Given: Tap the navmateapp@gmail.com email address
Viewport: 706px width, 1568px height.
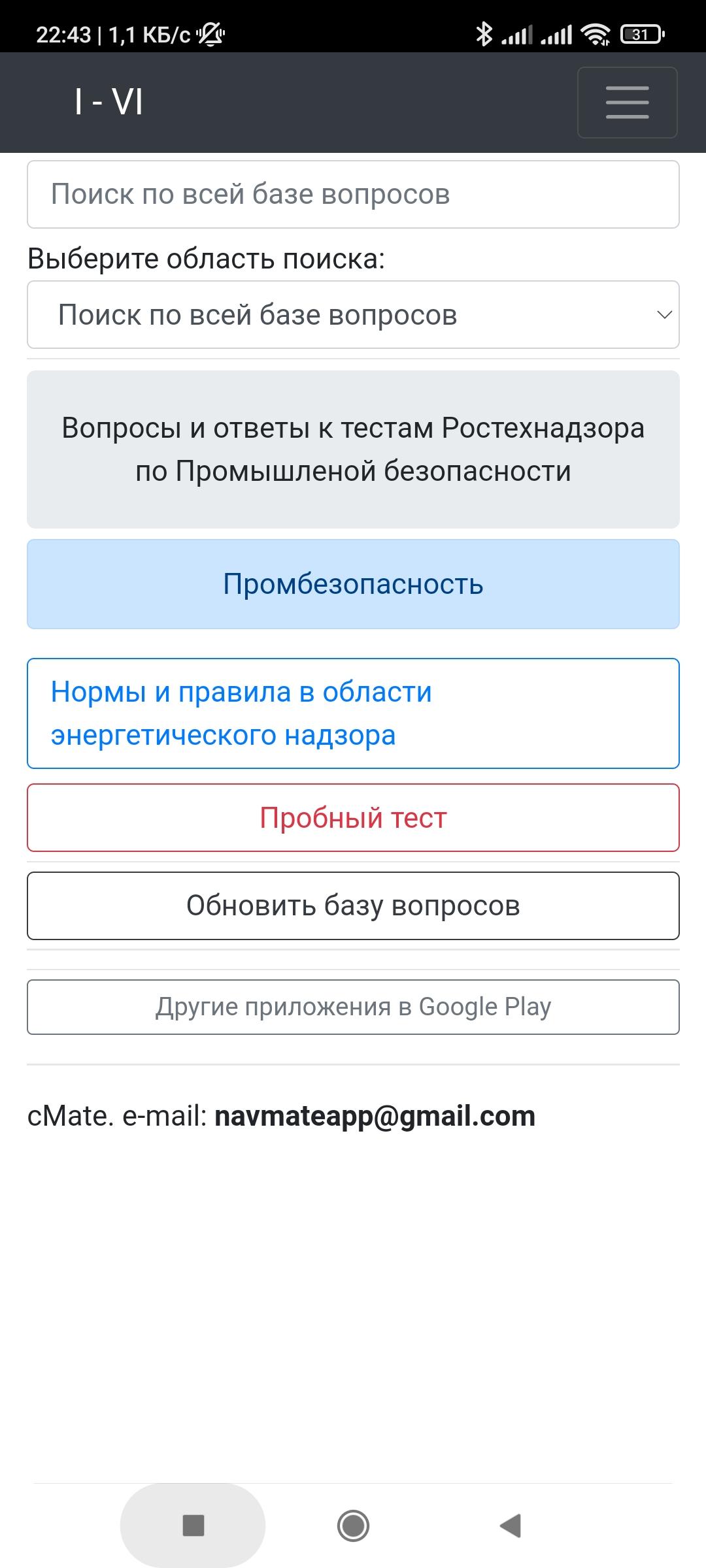Looking at the screenshot, I should pos(375,1116).
